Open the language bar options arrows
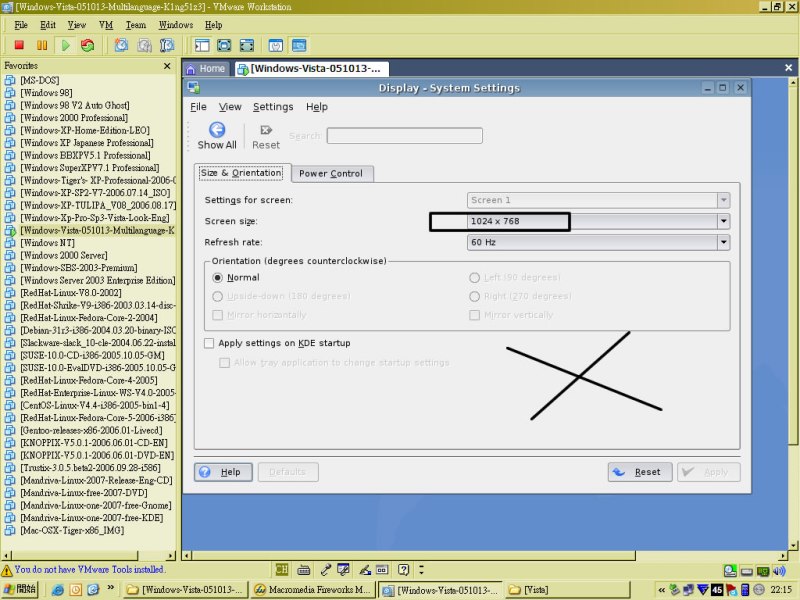This screenshot has height=600, width=800. point(421,569)
